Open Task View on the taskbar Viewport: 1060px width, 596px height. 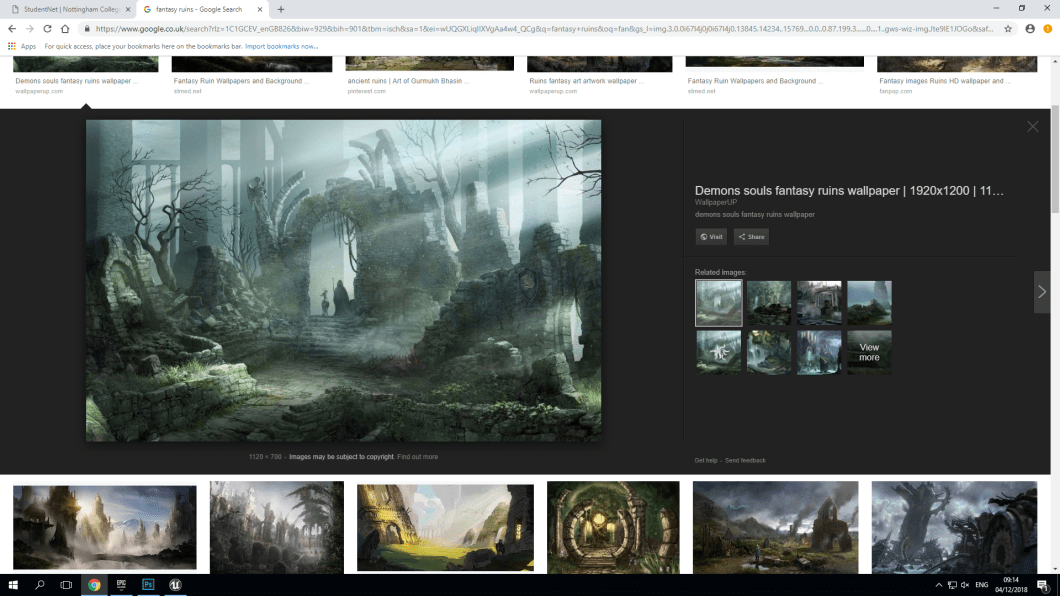click(66, 585)
